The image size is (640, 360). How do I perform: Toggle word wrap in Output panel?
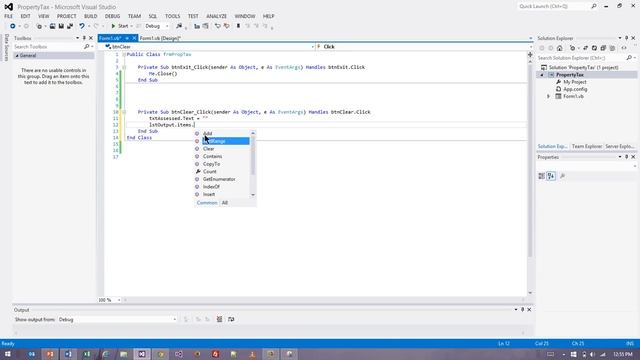231,320
